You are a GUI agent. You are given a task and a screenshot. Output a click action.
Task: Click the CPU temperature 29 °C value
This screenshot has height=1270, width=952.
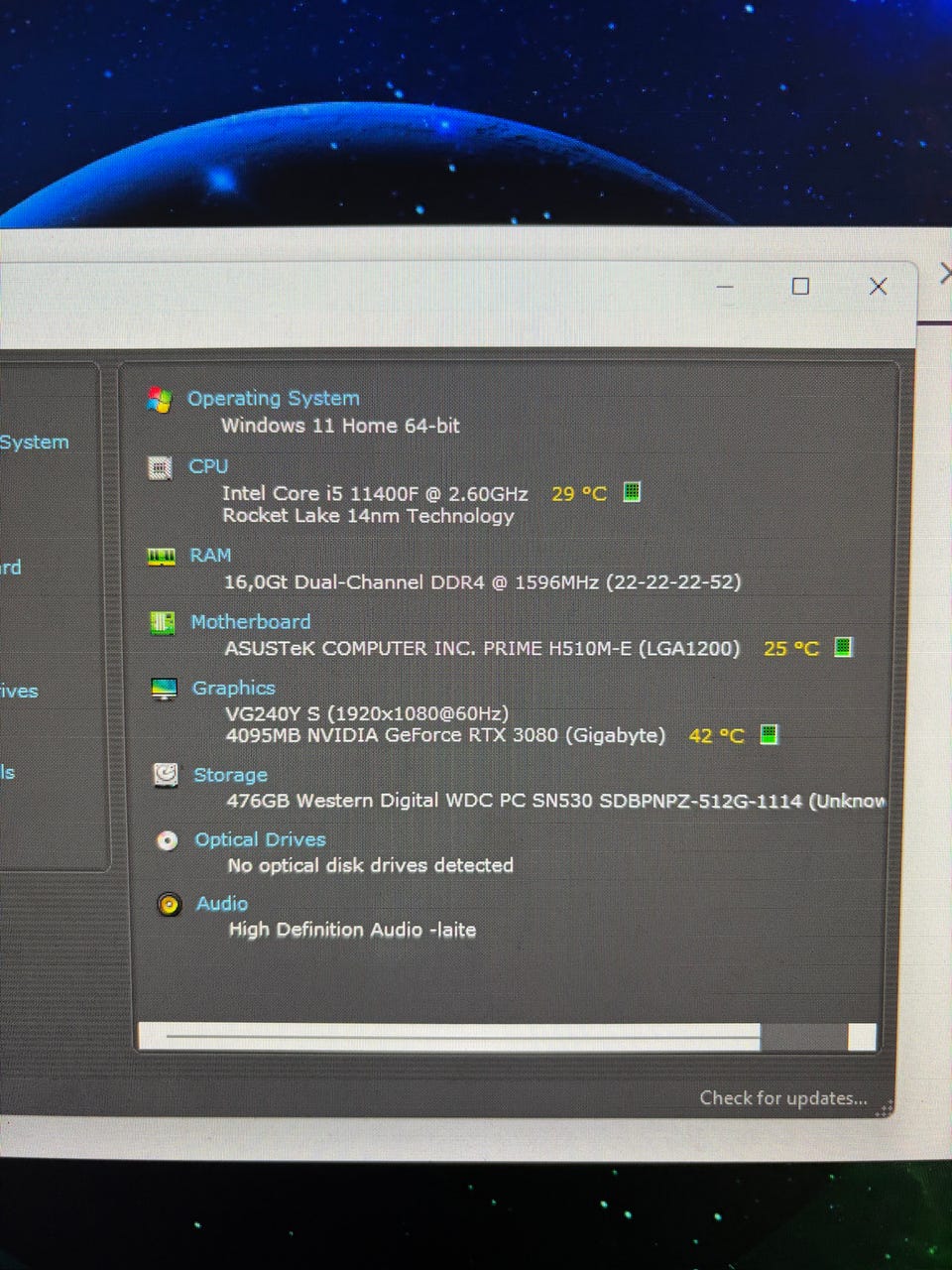pos(579,493)
